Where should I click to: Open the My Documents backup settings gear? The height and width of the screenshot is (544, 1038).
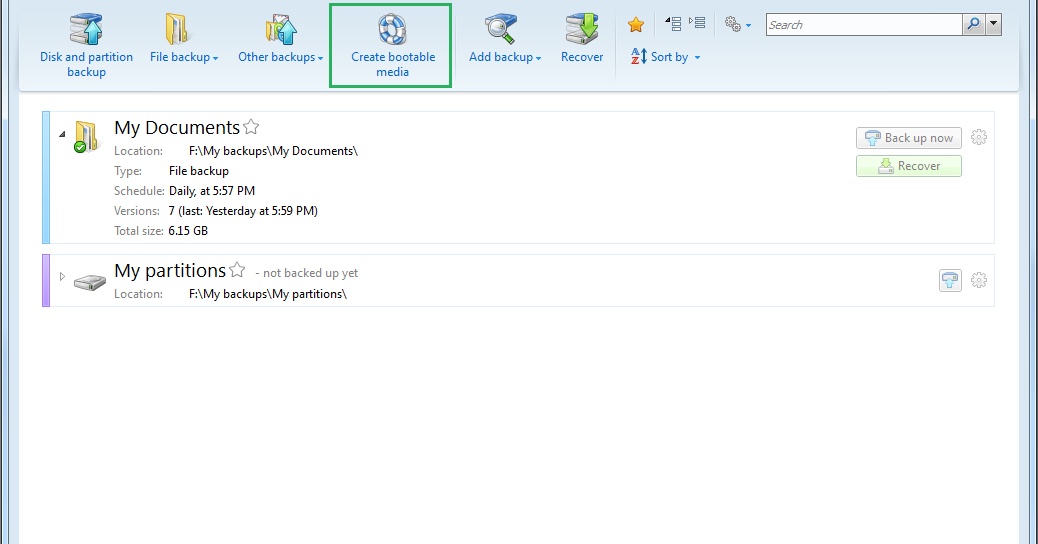tap(978, 138)
